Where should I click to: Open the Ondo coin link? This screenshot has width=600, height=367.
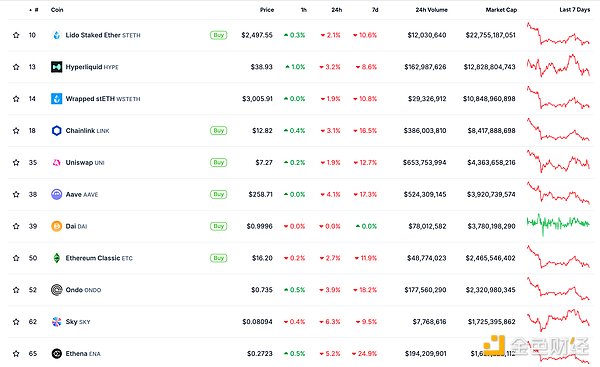tap(83, 290)
